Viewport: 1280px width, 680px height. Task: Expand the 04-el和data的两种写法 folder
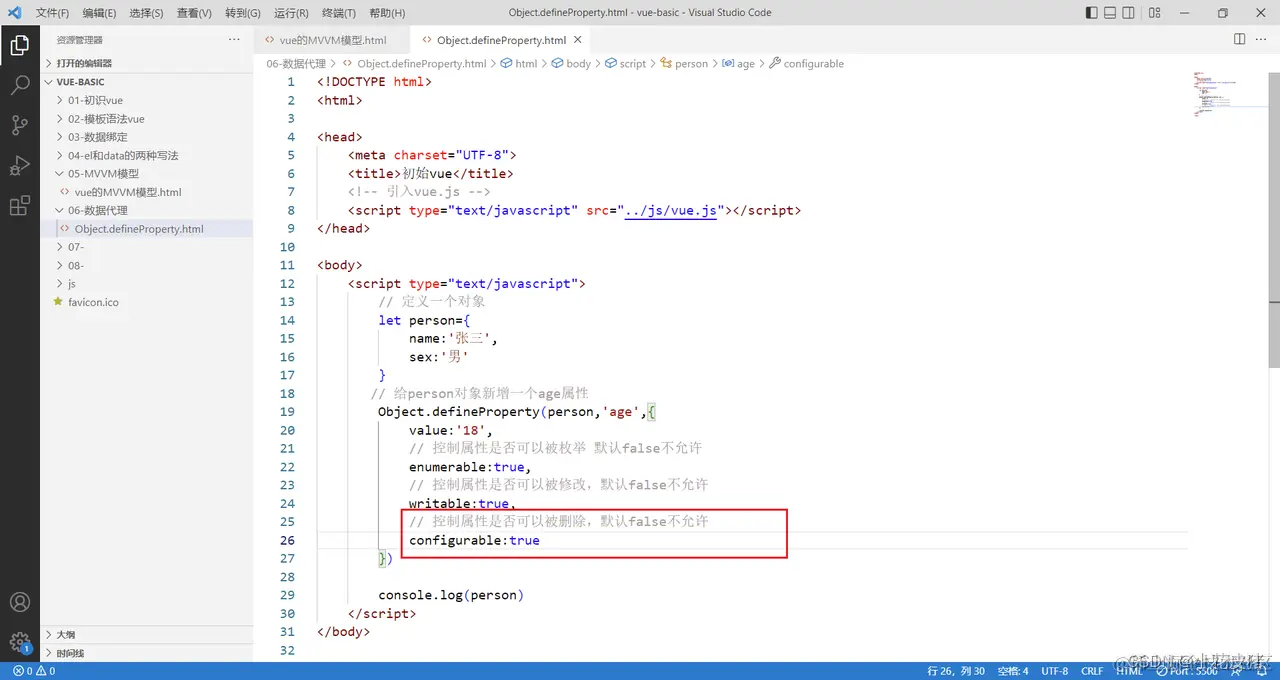coord(146,155)
